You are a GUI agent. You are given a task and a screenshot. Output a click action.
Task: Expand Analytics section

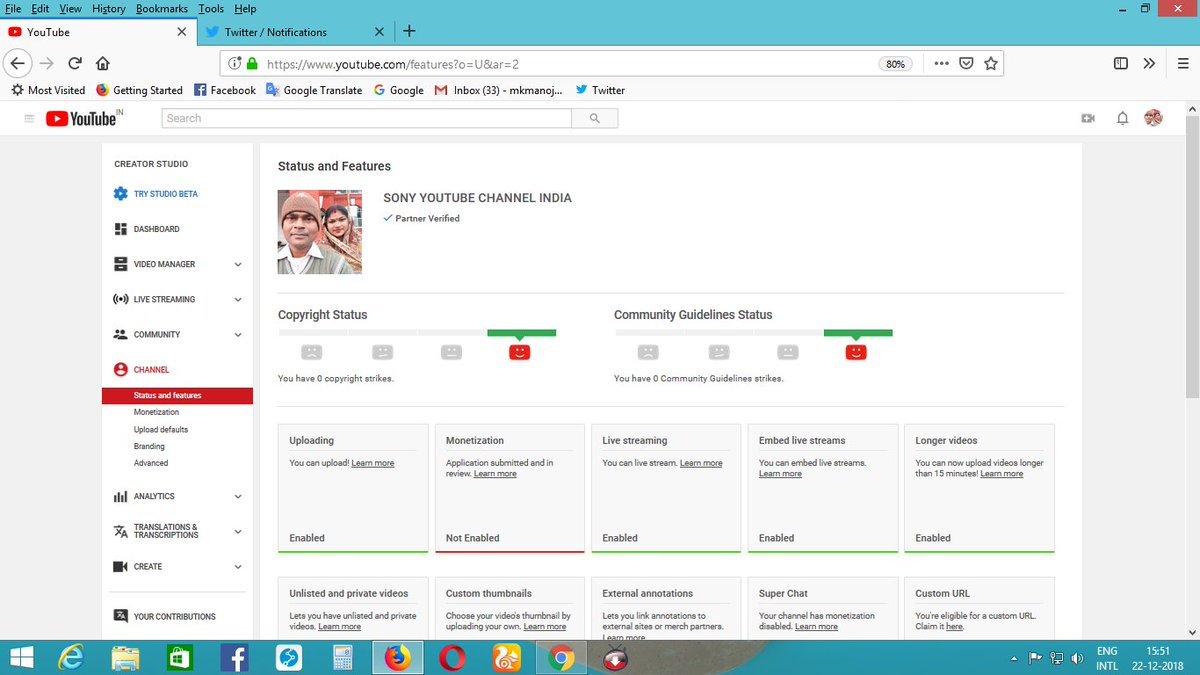coord(238,497)
